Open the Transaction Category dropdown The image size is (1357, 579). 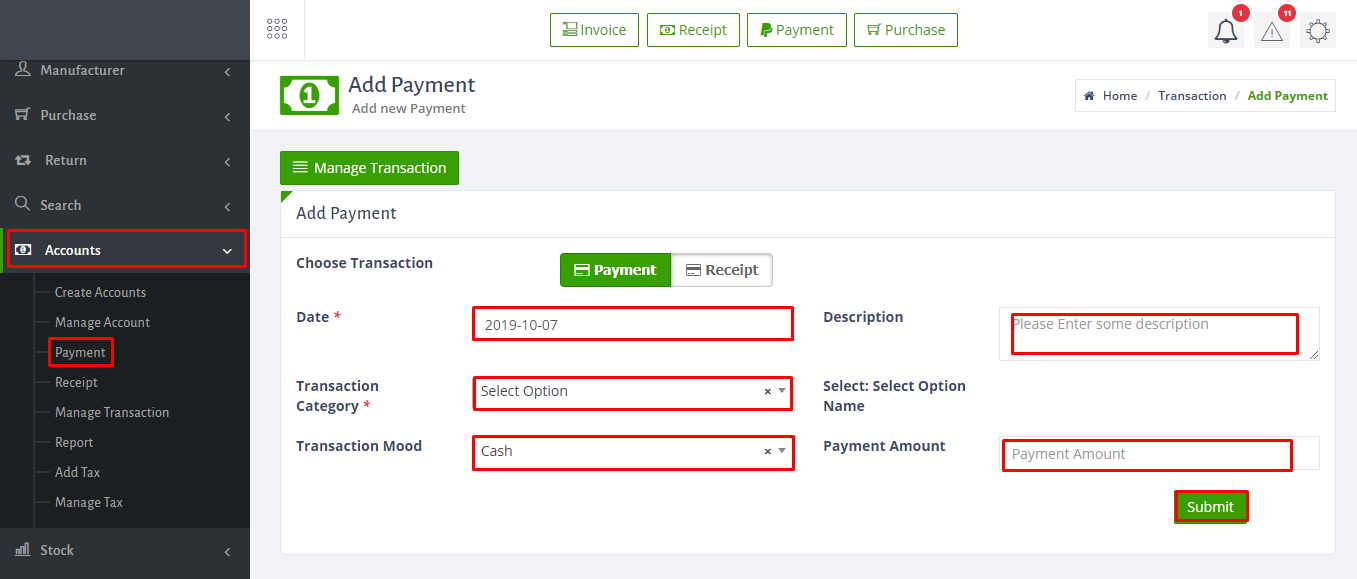(620, 392)
